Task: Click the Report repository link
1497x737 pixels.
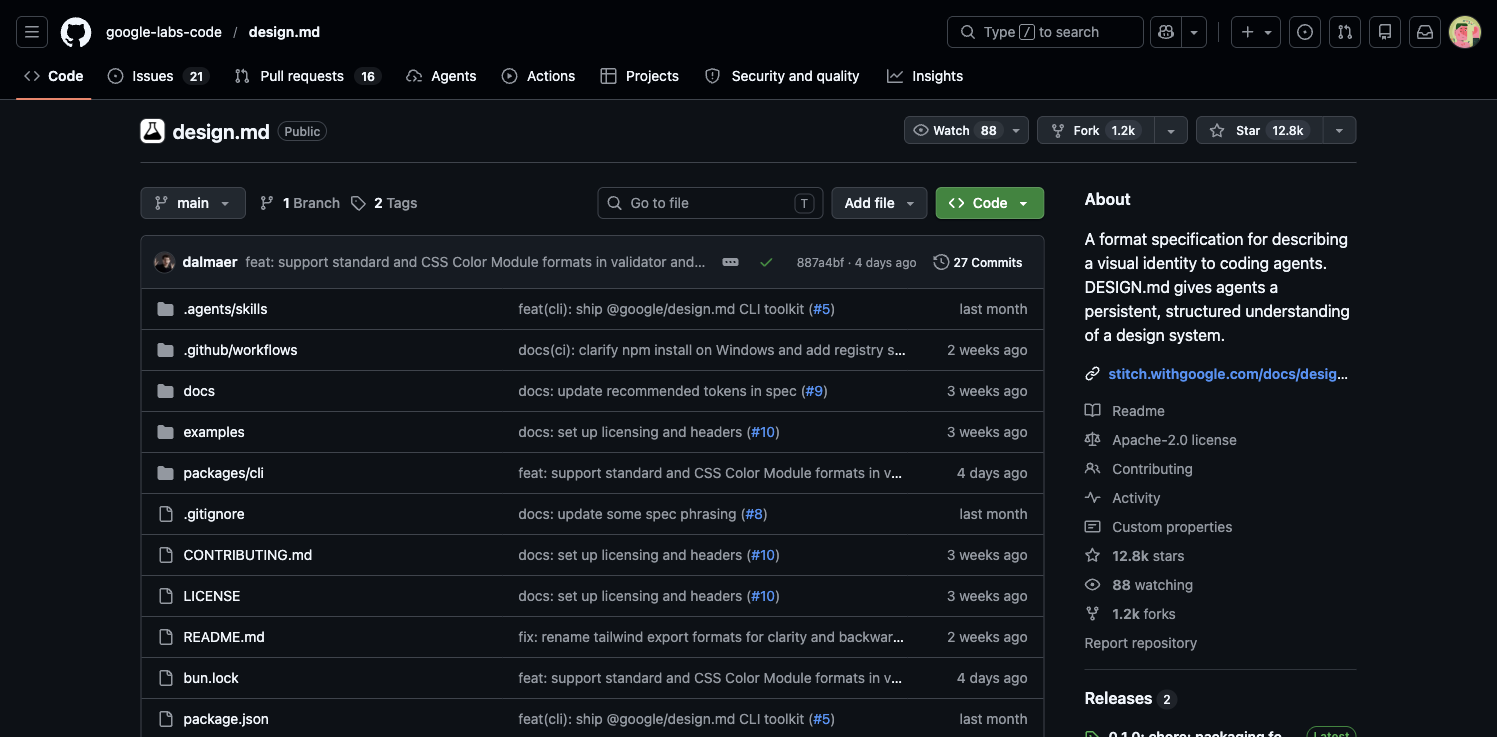Action: (x=1141, y=643)
